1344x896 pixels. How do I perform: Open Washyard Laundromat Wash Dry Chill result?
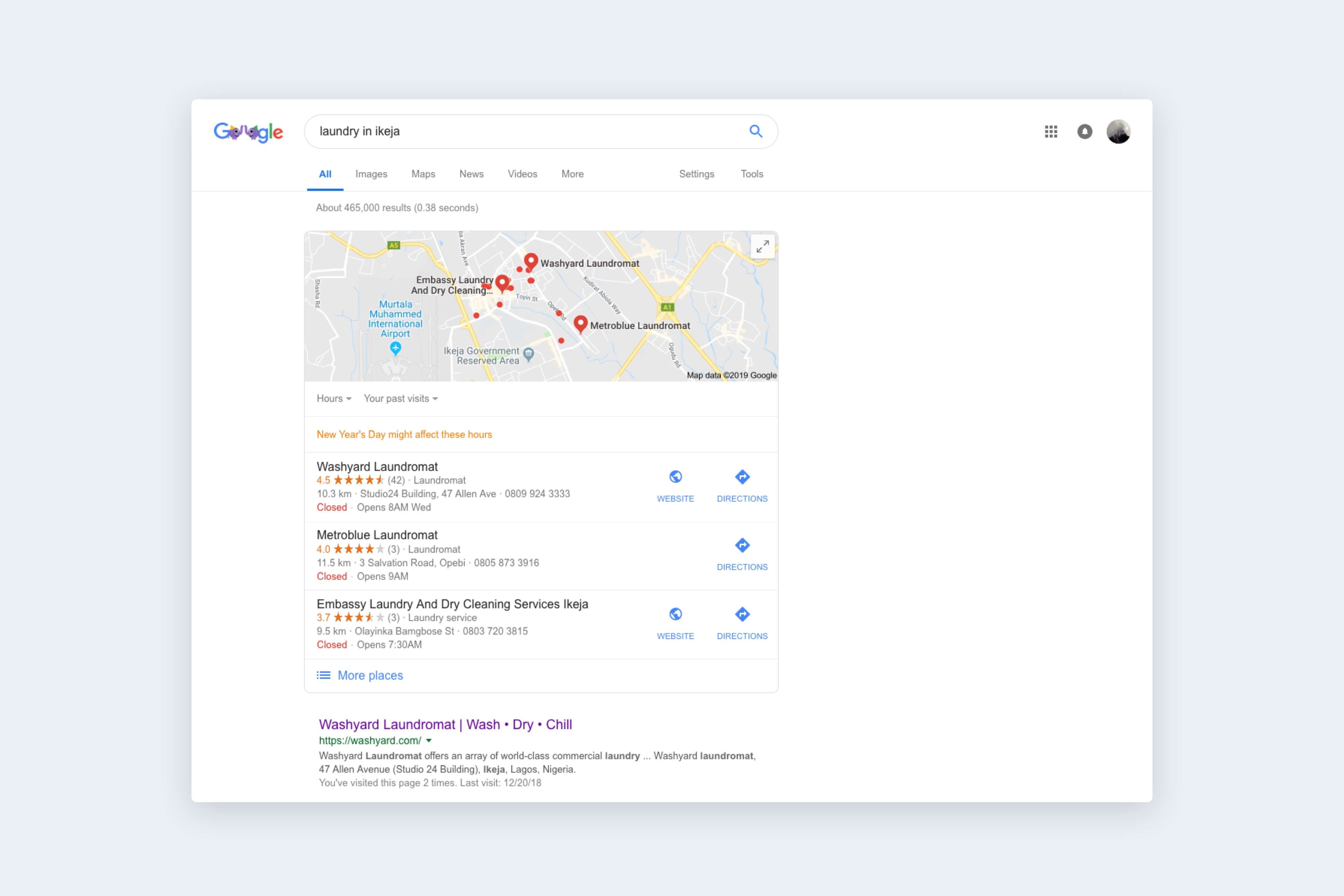click(445, 725)
